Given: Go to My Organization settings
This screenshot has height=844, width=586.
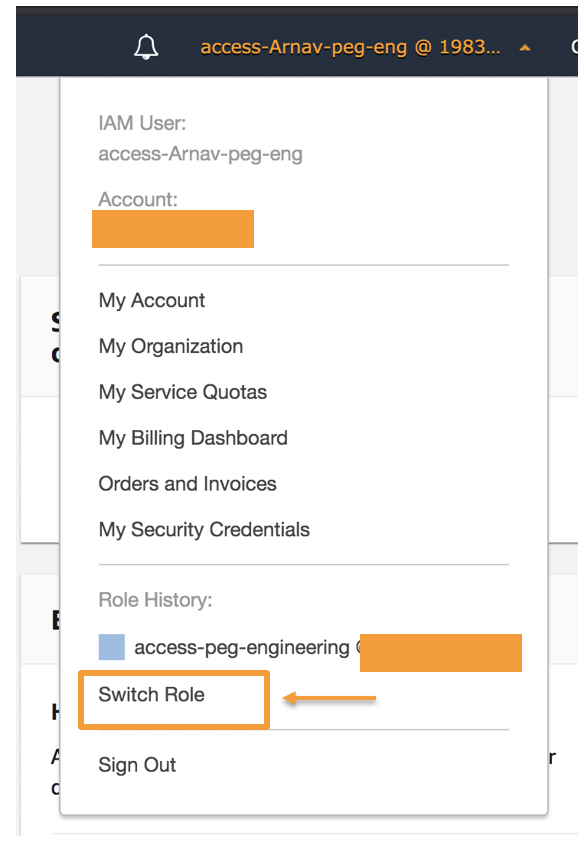Looking at the screenshot, I should point(170,346).
